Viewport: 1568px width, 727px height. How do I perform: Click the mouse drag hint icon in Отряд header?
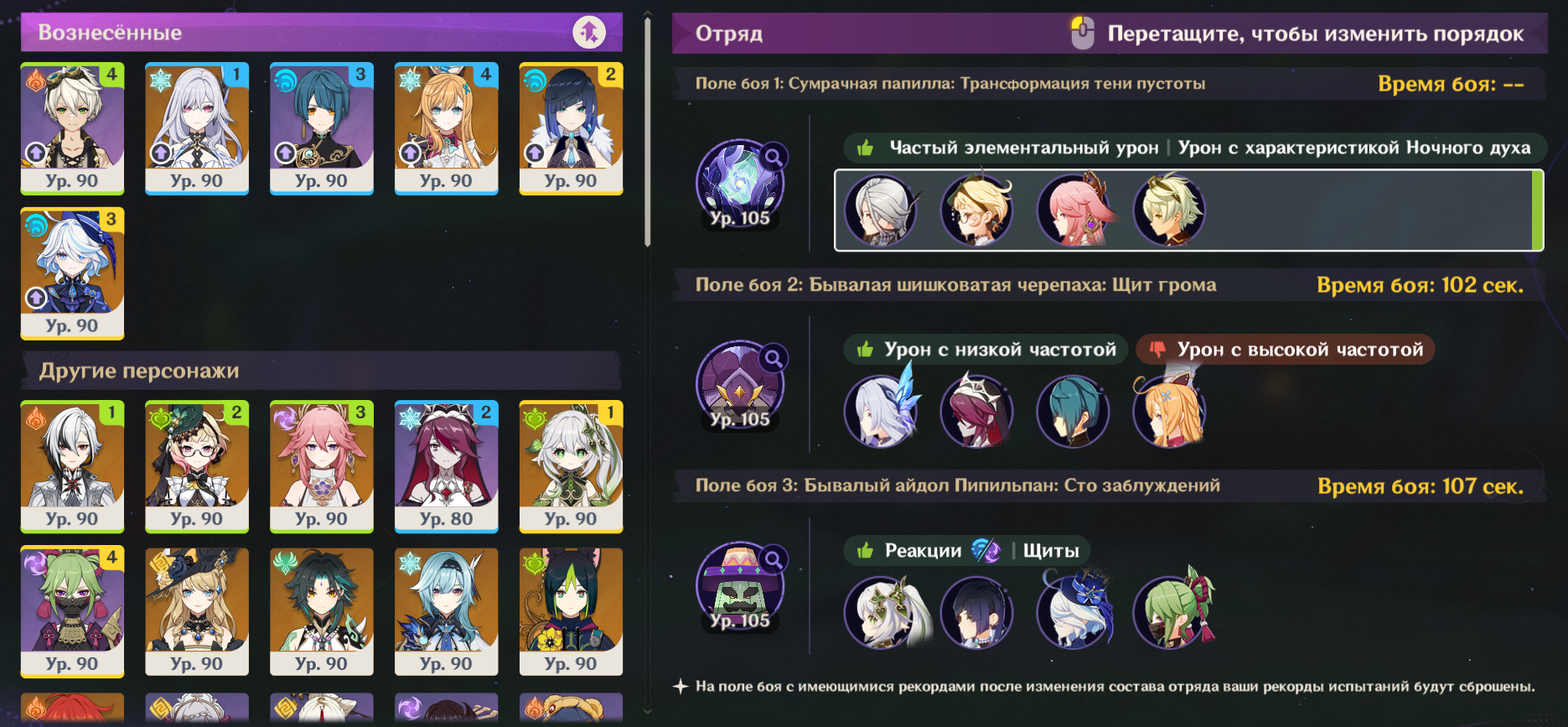(1083, 34)
